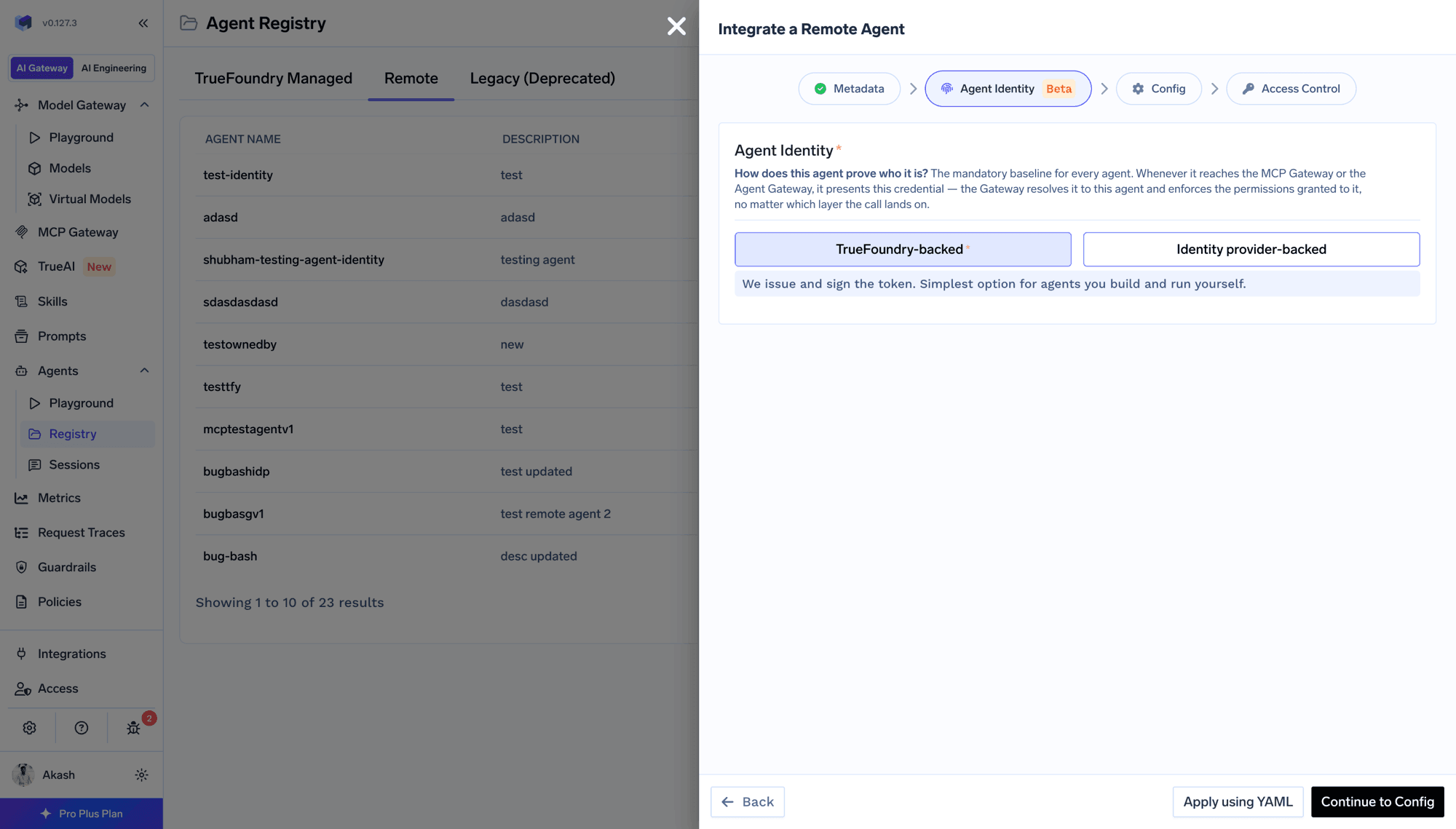1456x829 pixels.
Task: Click the Guardrails shield icon
Action: [x=22, y=567]
